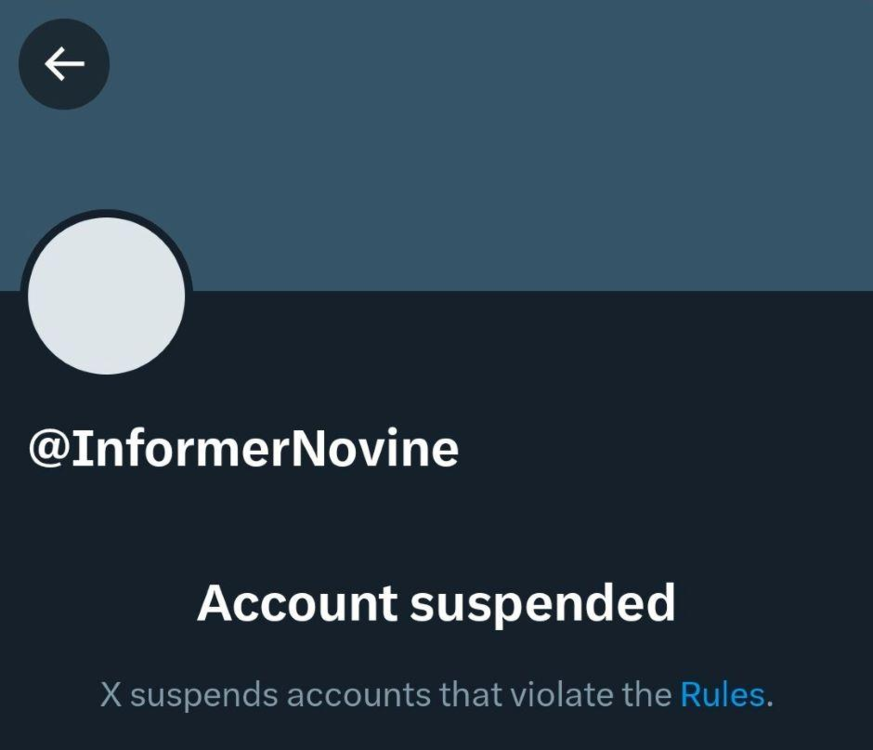Click the @InformerNovine handle text

coord(244,449)
